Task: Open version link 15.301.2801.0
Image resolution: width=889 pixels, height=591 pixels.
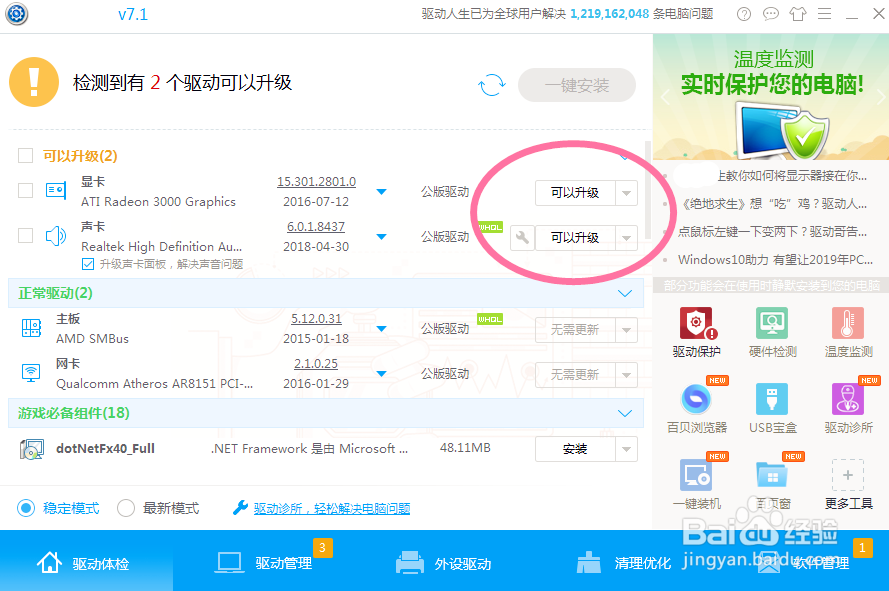Action: (316, 181)
